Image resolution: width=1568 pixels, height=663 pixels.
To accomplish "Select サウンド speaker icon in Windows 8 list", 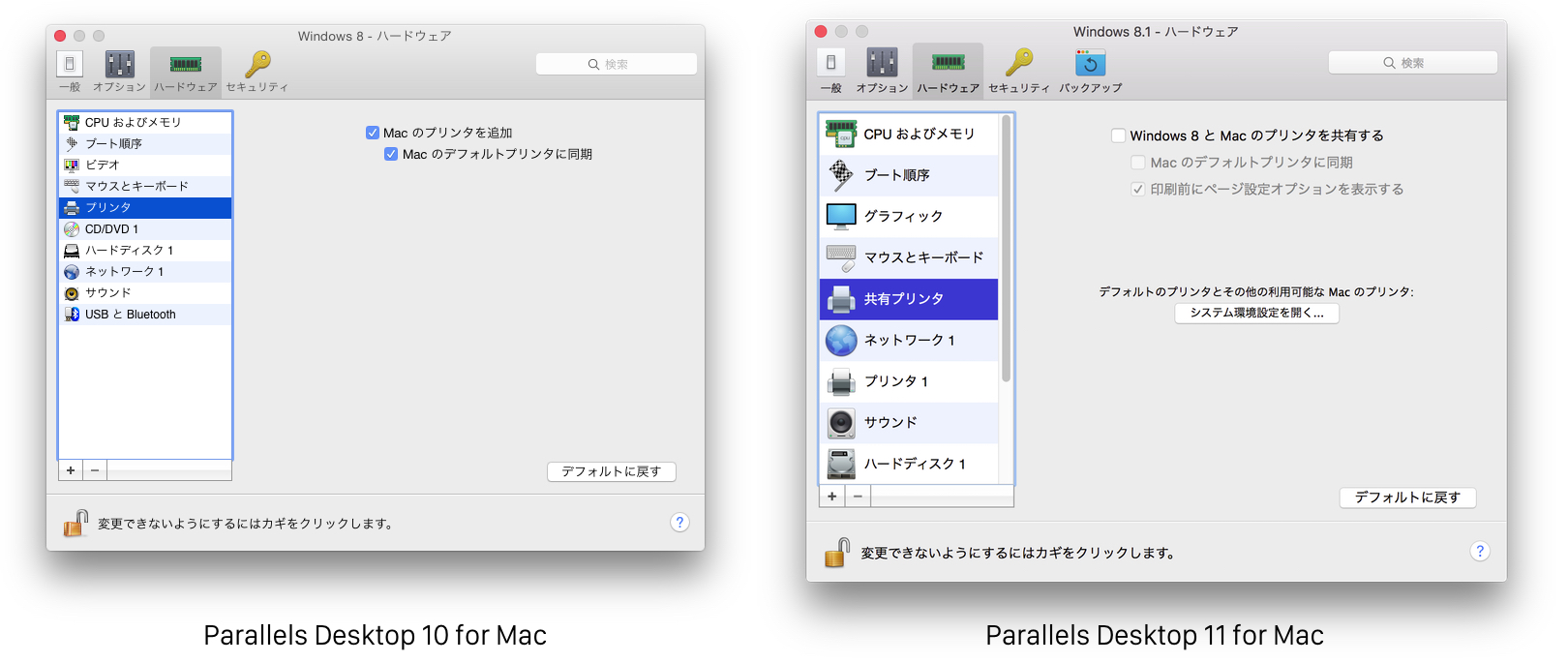I will (72, 293).
